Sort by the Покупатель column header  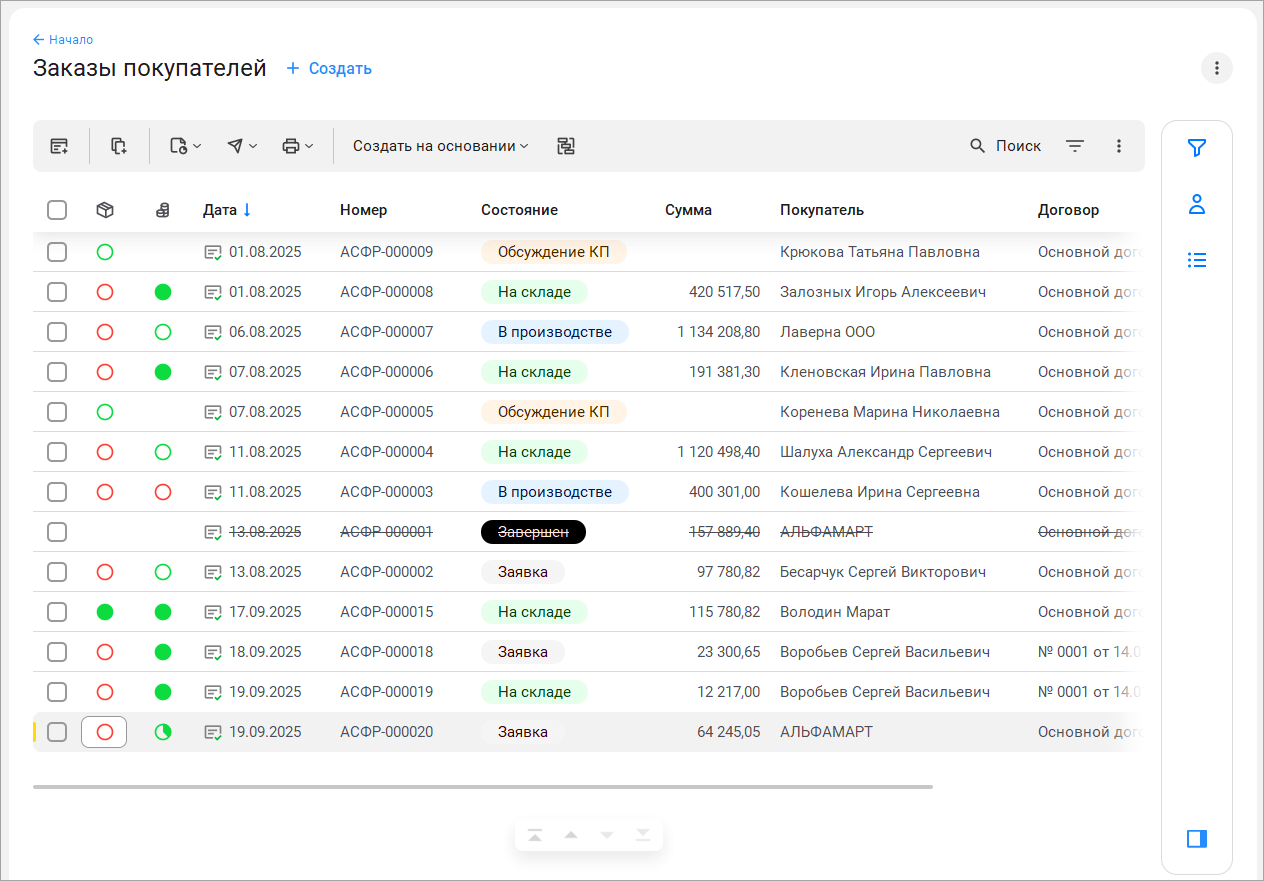tap(822, 210)
